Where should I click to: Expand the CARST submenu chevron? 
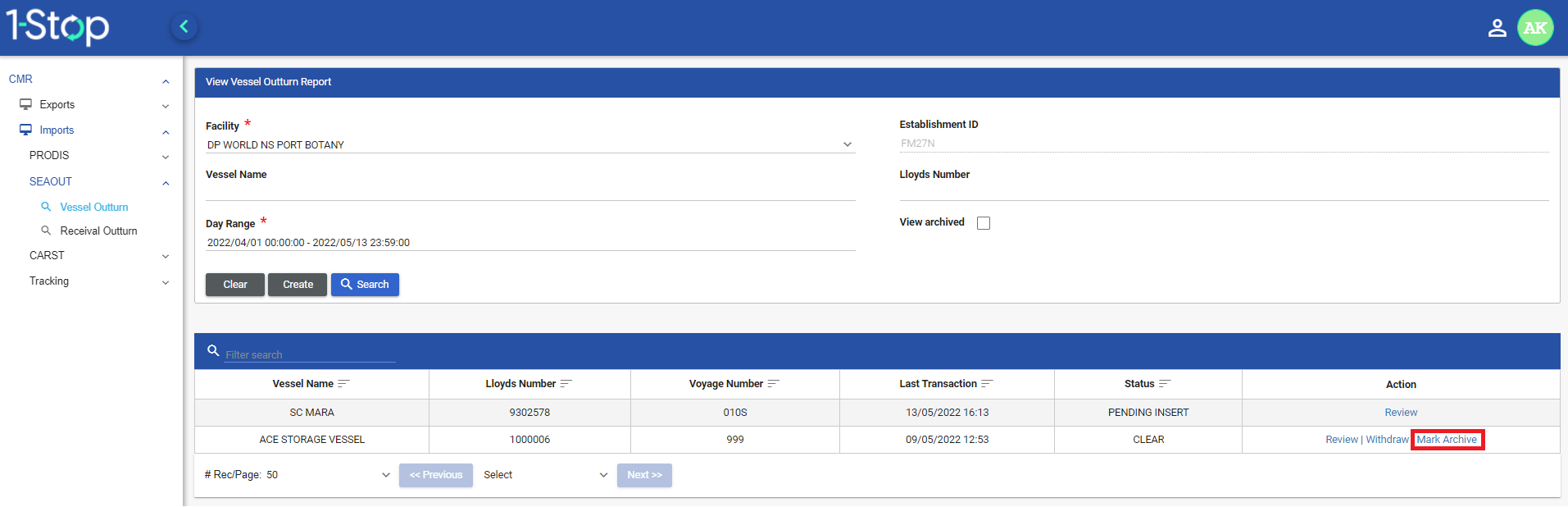coord(166,256)
